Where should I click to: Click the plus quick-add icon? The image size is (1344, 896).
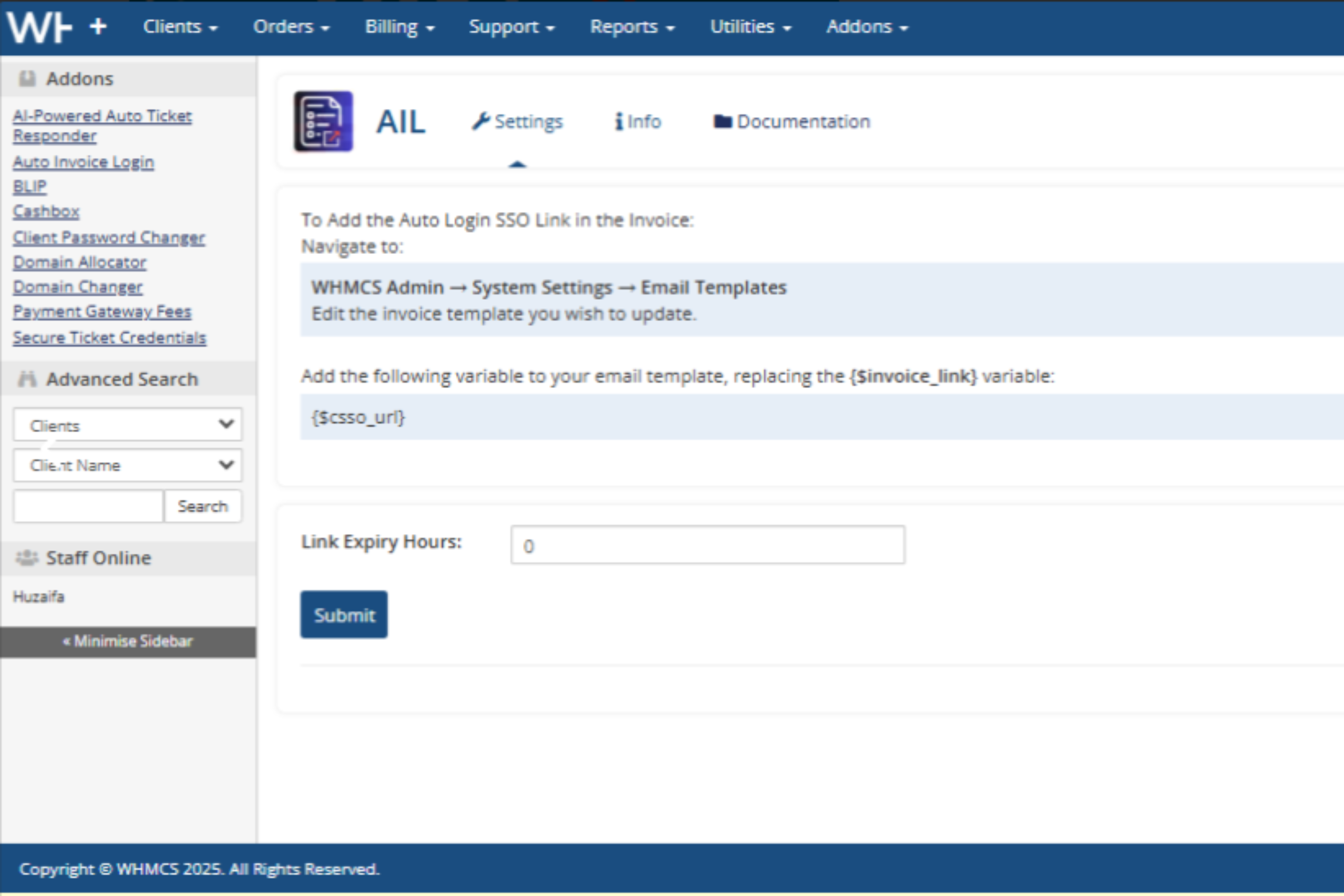pyautogui.click(x=99, y=26)
